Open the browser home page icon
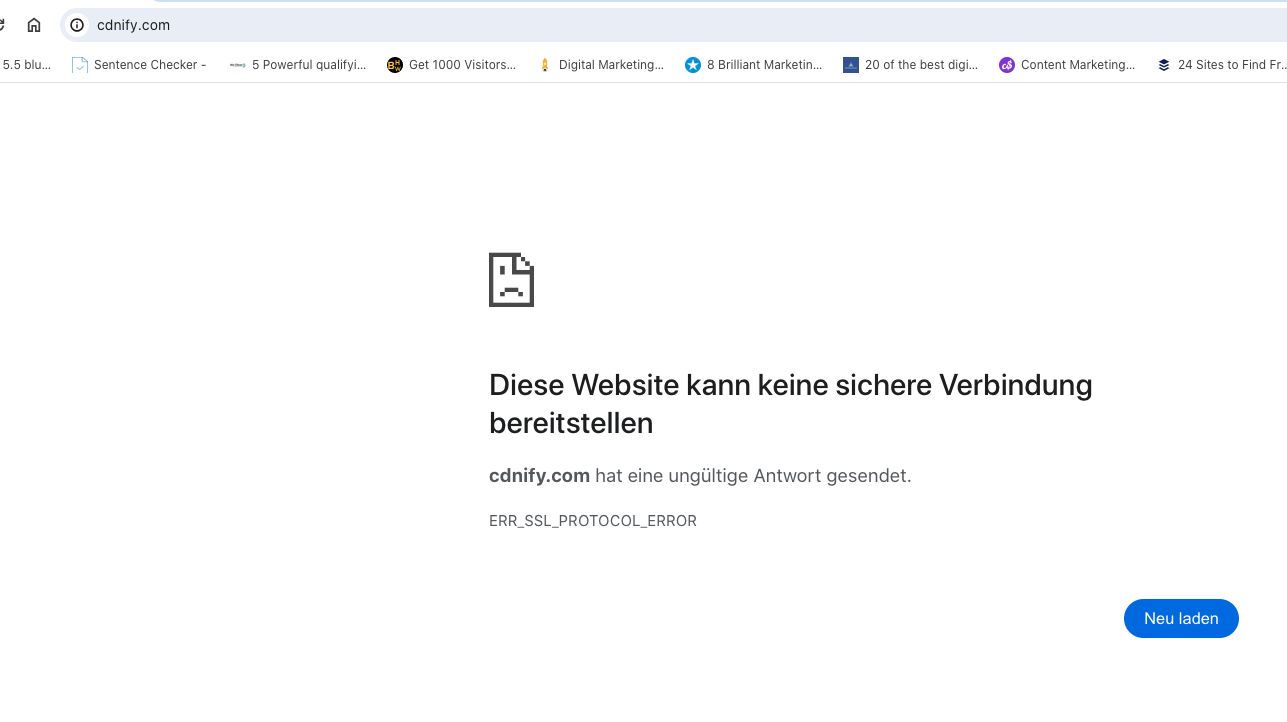This screenshot has height=722, width=1287. (x=34, y=25)
